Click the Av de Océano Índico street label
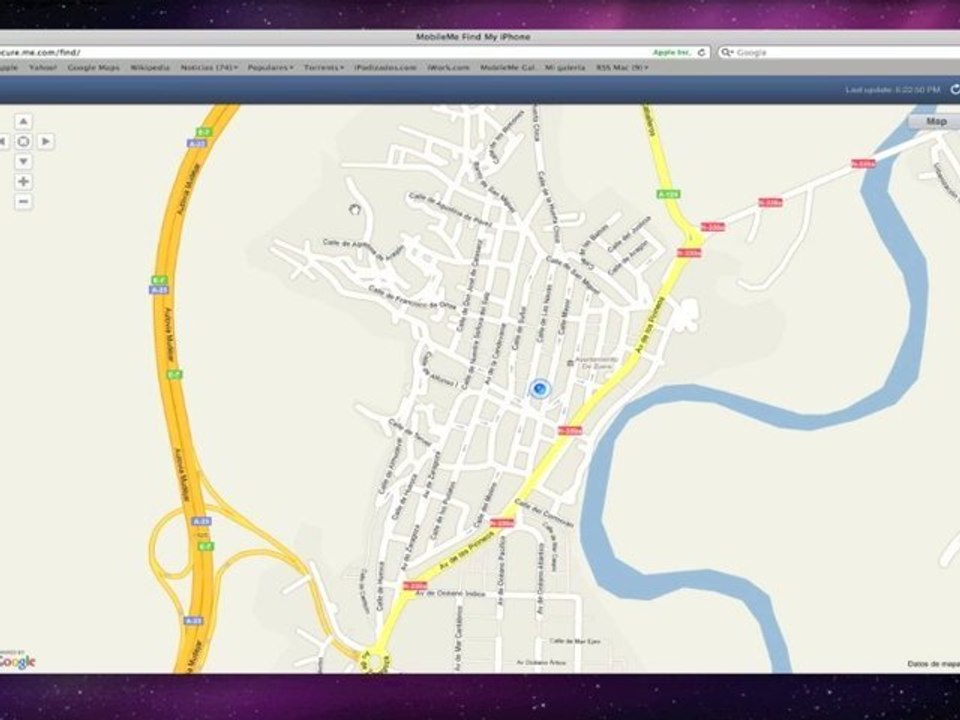960x720 pixels. pos(451,594)
